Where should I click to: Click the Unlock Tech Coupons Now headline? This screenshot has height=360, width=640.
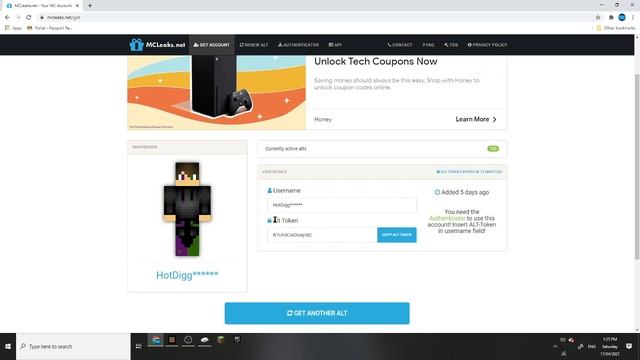tap(376, 61)
